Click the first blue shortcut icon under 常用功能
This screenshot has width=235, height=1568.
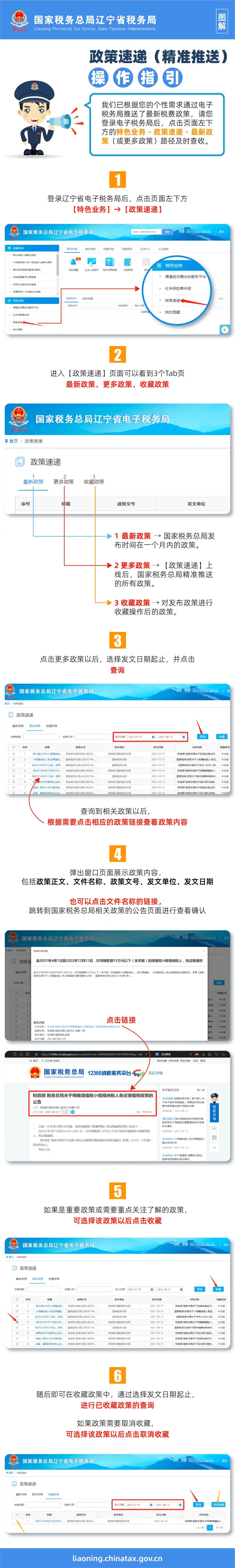pyautogui.click(x=74, y=262)
